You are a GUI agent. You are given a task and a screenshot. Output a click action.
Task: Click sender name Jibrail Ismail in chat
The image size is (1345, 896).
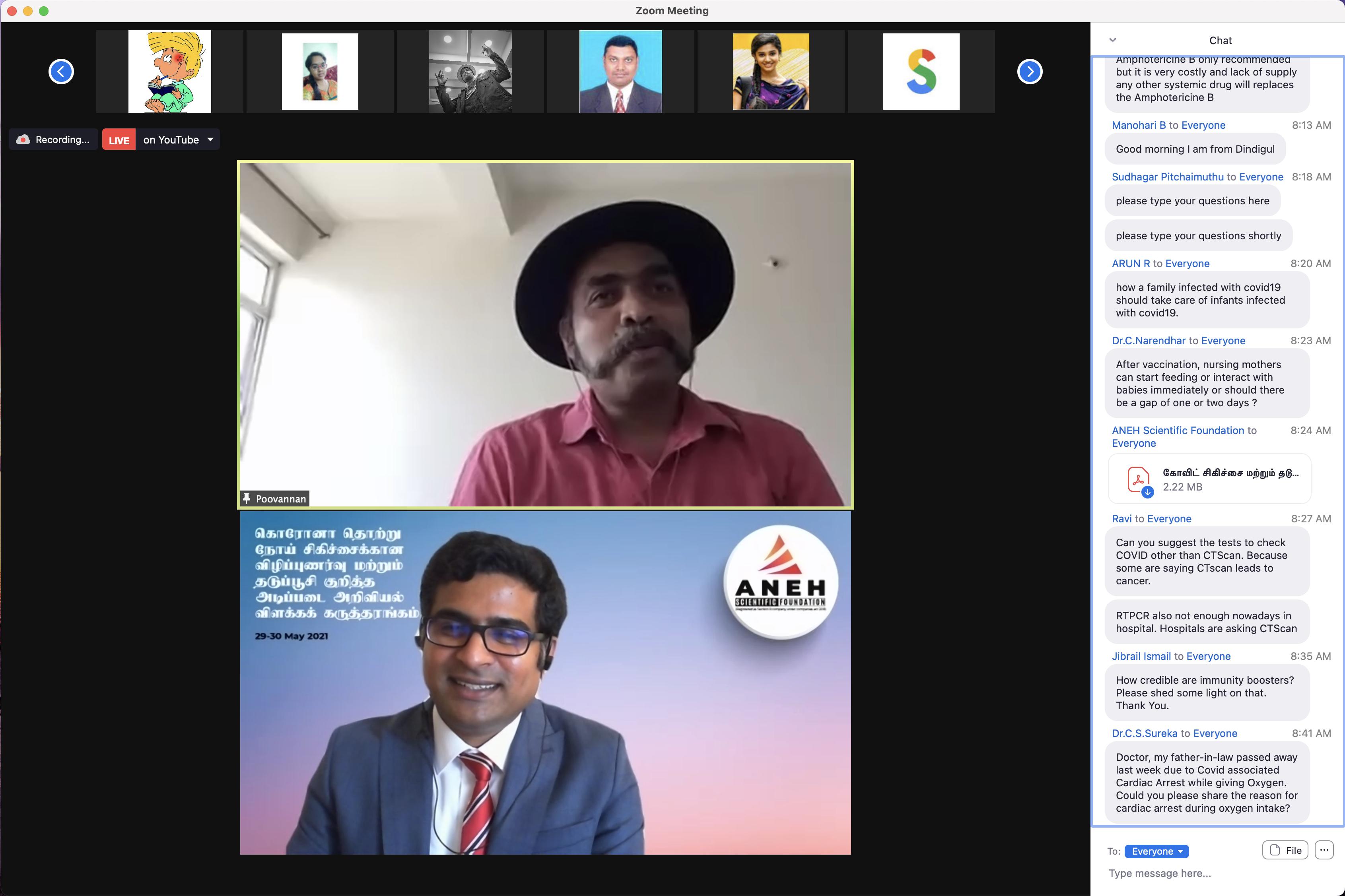pos(1141,656)
